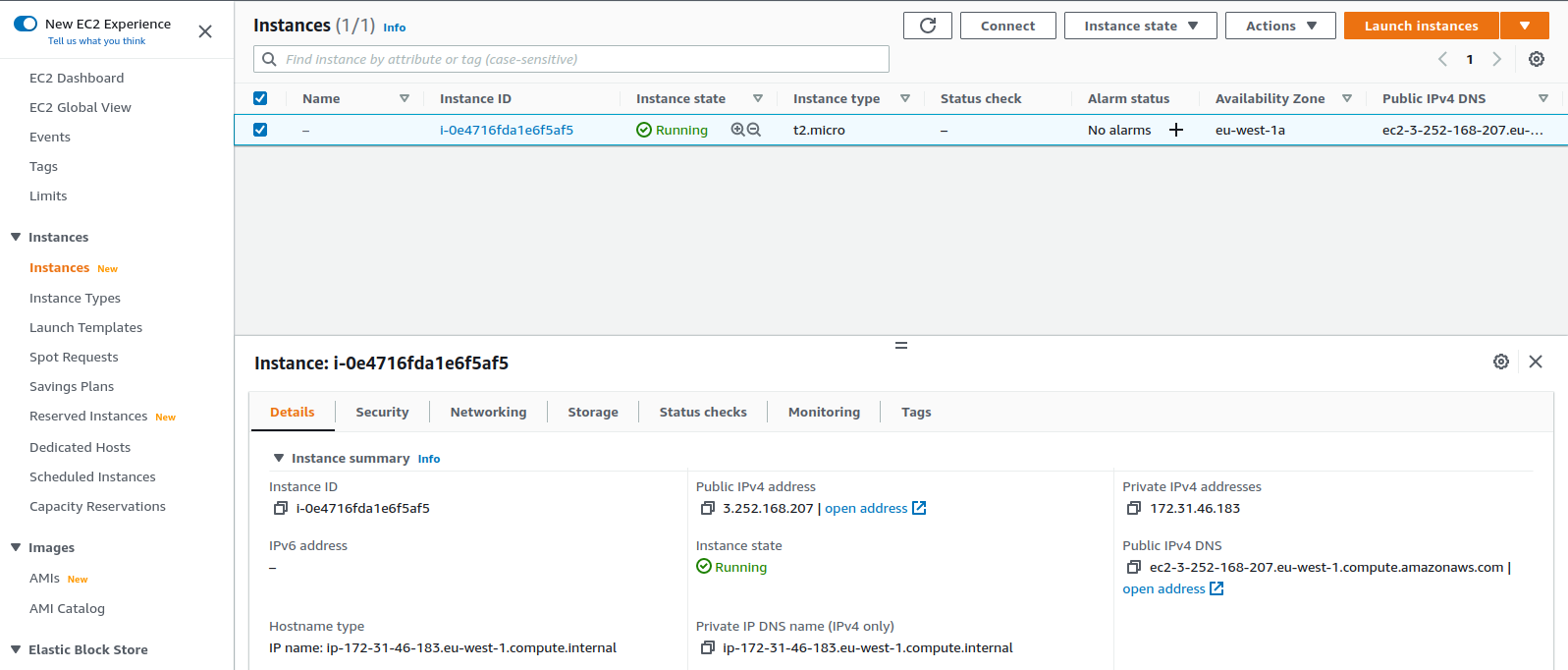Viewport: 1568px width, 670px height.
Task: Switch to the Networking tab
Action: point(488,412)
